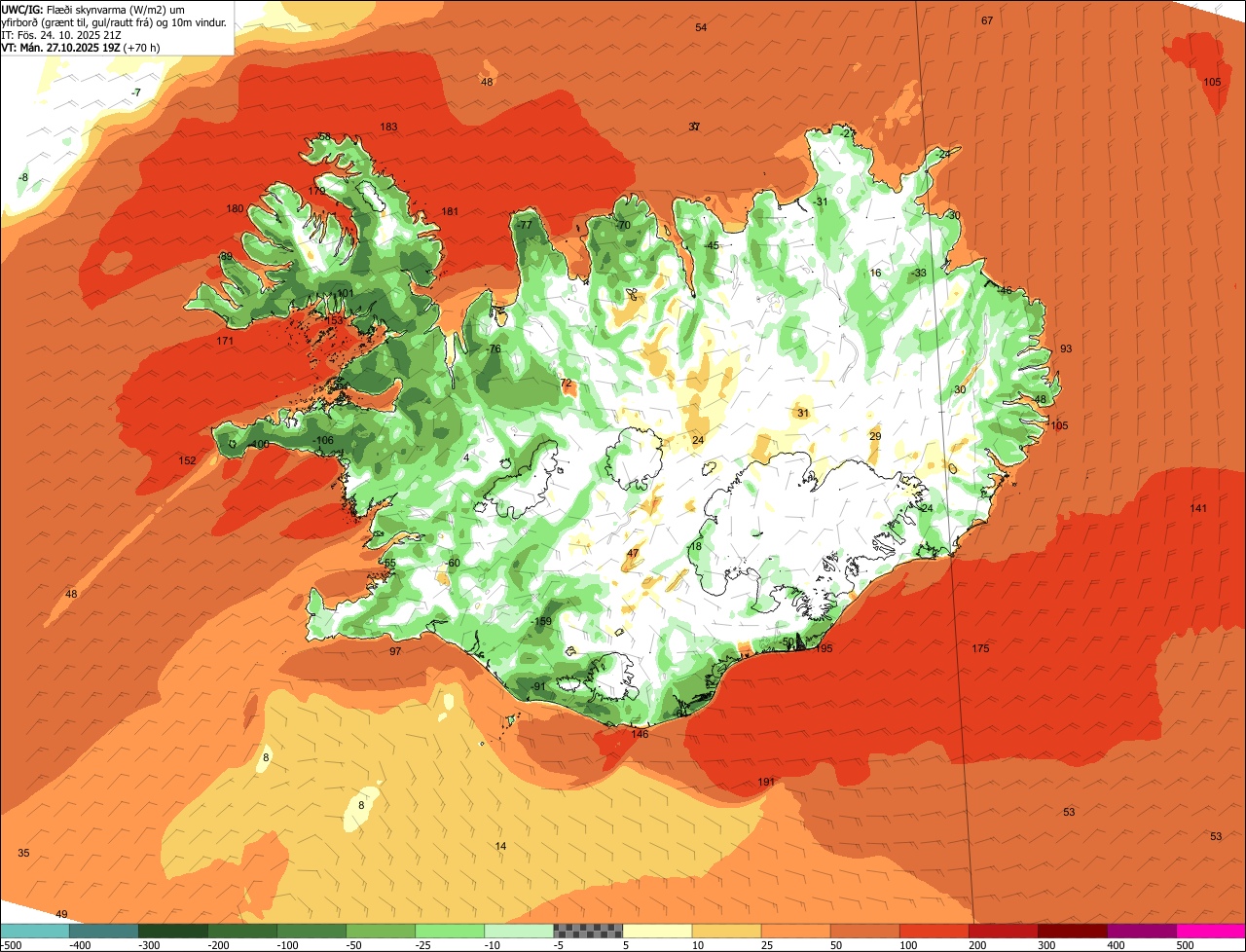Click the value 18 on the map
The height and width of the screenshot is (952, 1246).
[x=695, y=548]
